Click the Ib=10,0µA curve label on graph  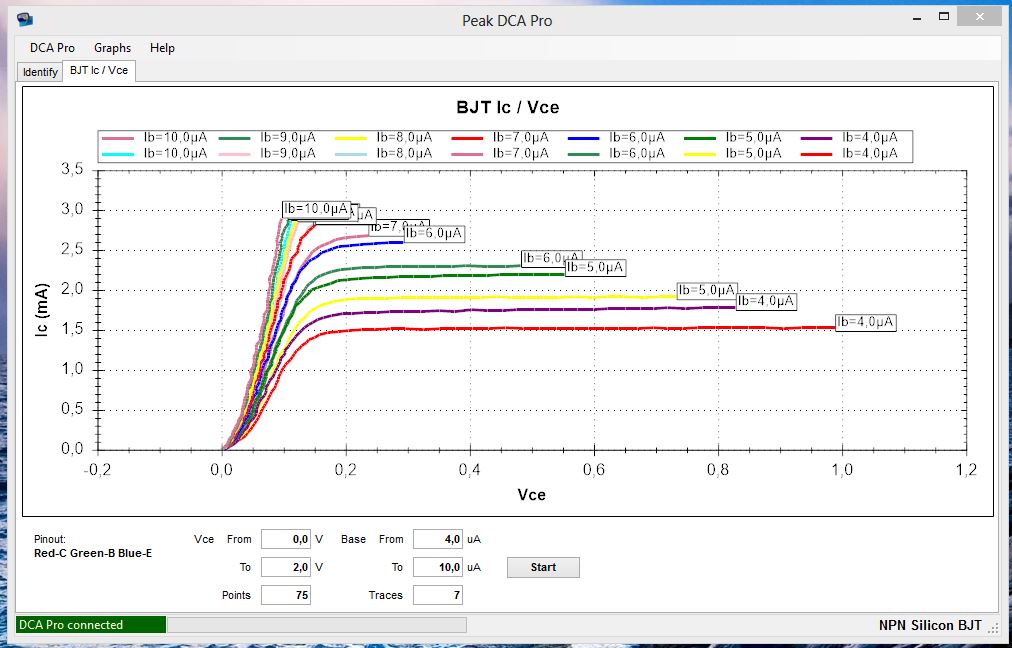coord(317,208)
